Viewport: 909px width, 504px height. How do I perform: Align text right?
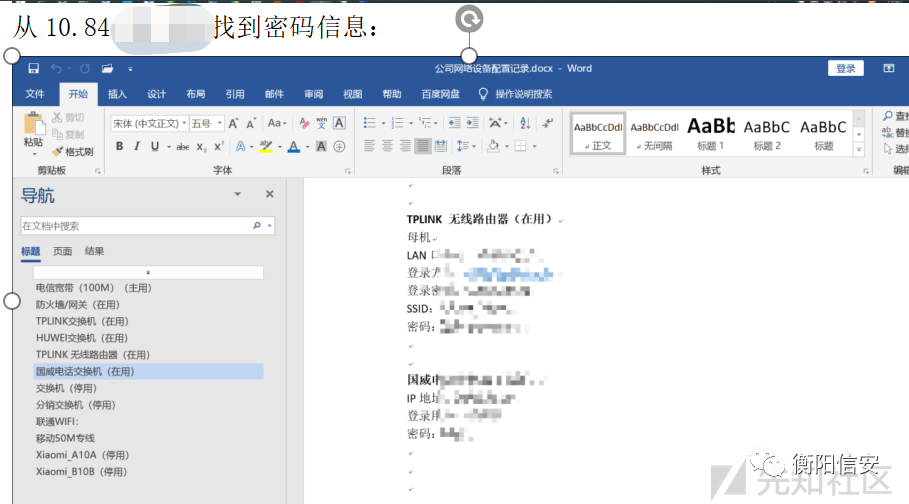[x=405, y=146]
